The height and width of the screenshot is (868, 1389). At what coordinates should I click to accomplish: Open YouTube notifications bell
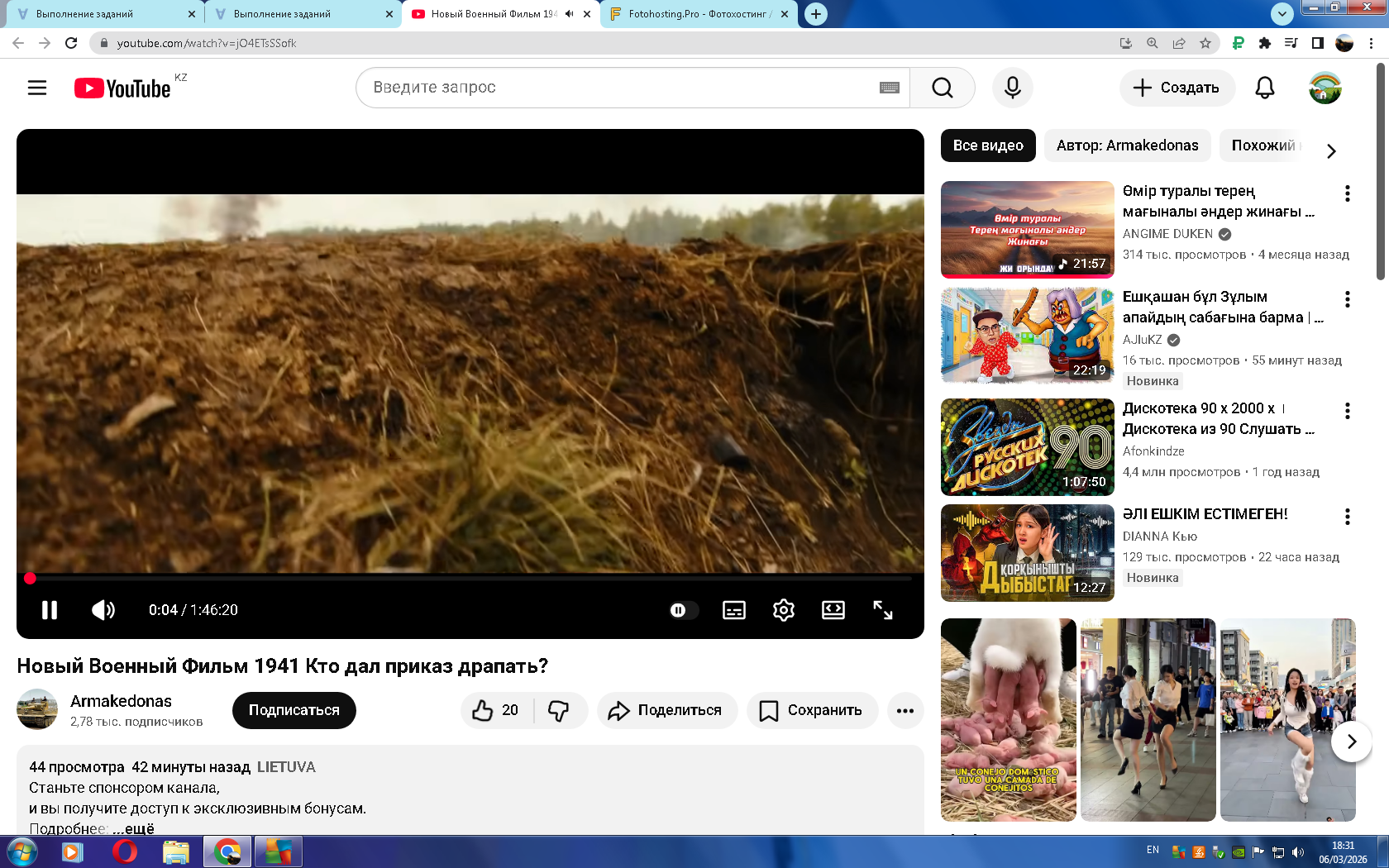point(1265,88)
